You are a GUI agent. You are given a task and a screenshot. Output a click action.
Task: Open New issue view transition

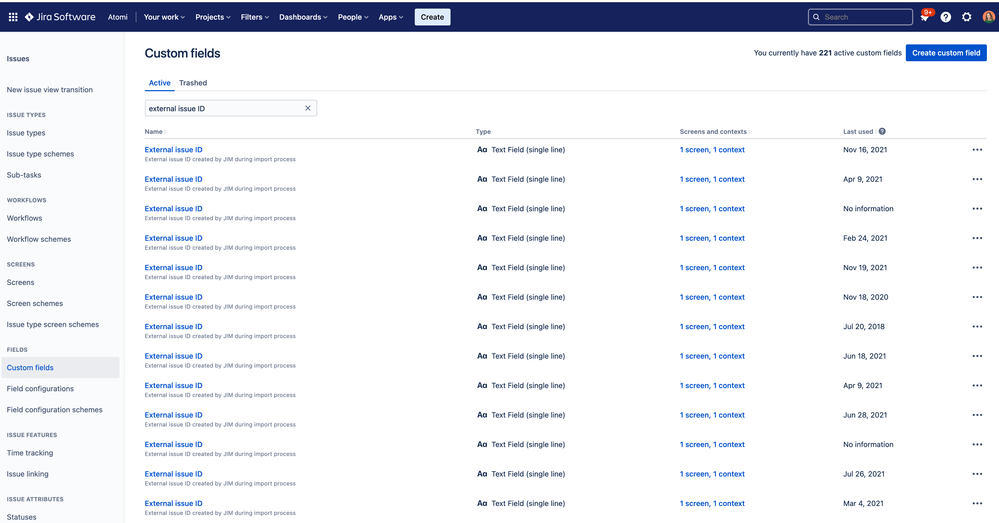pos(50,90)
